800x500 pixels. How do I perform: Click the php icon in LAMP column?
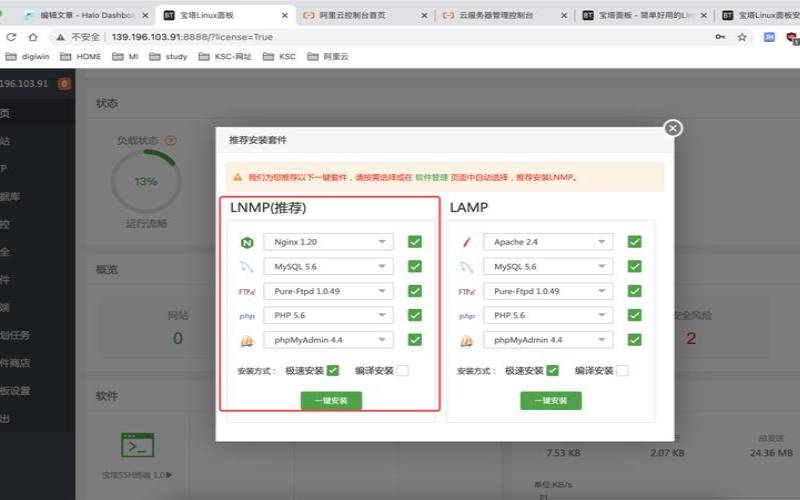[466, 316]
